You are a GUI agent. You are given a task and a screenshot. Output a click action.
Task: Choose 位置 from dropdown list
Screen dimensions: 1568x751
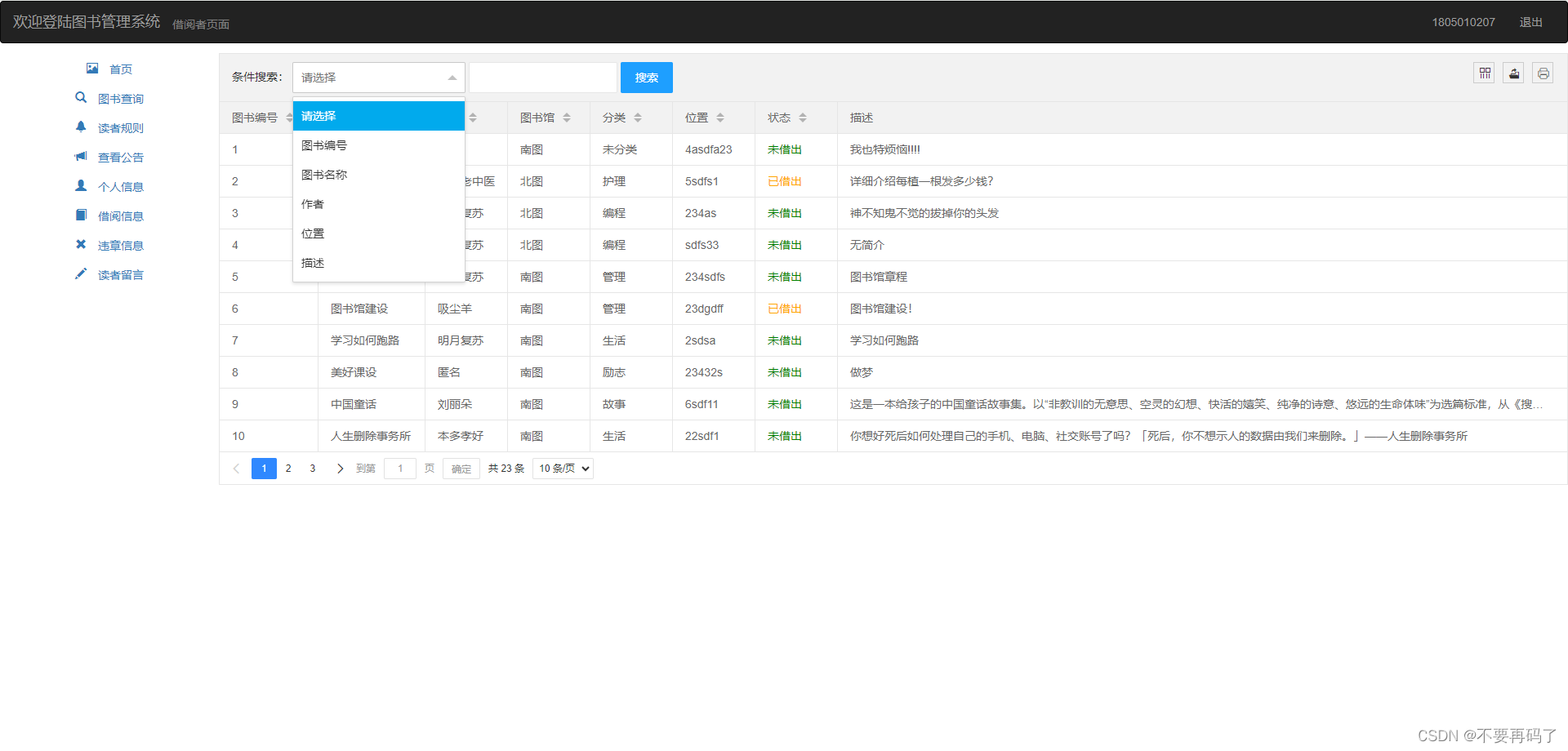coord(379,233)
